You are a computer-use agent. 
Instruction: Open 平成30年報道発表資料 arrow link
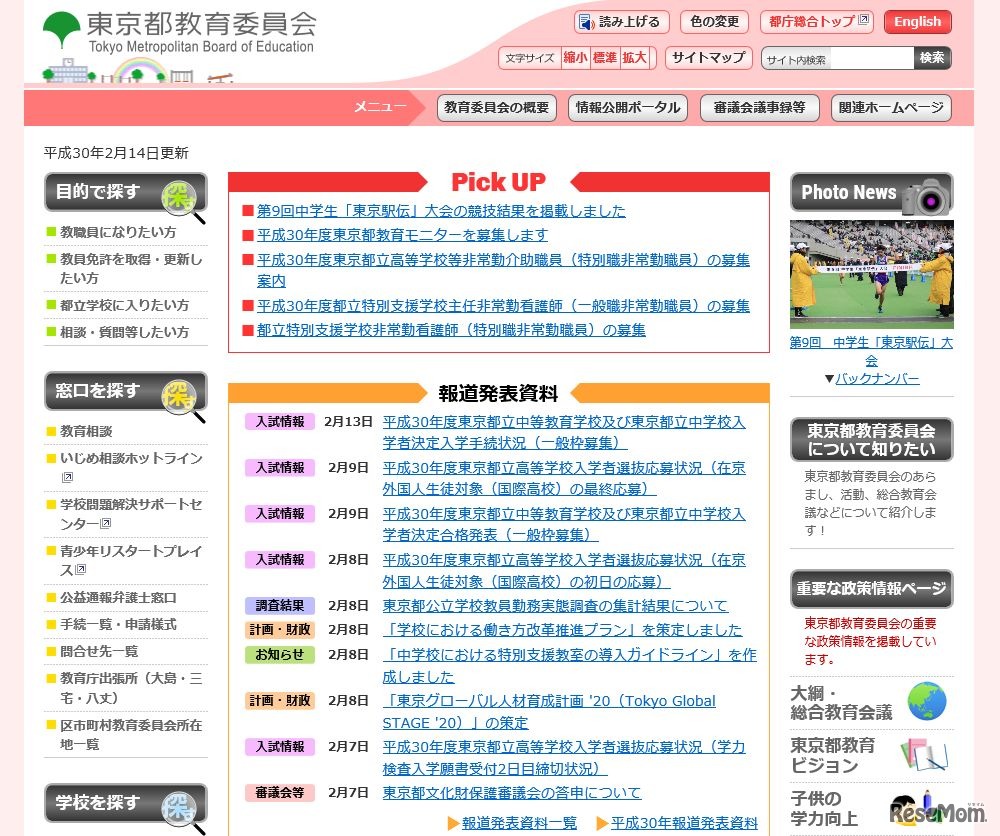676,823
